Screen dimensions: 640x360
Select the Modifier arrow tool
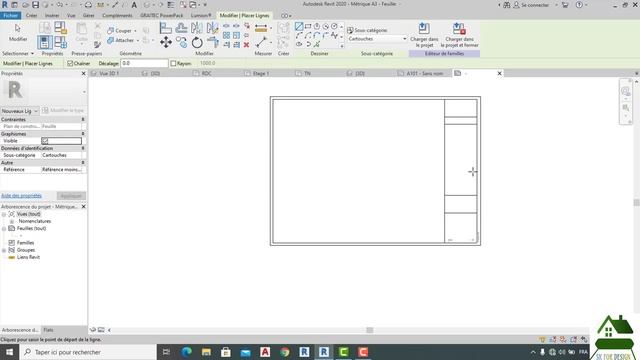18,33
